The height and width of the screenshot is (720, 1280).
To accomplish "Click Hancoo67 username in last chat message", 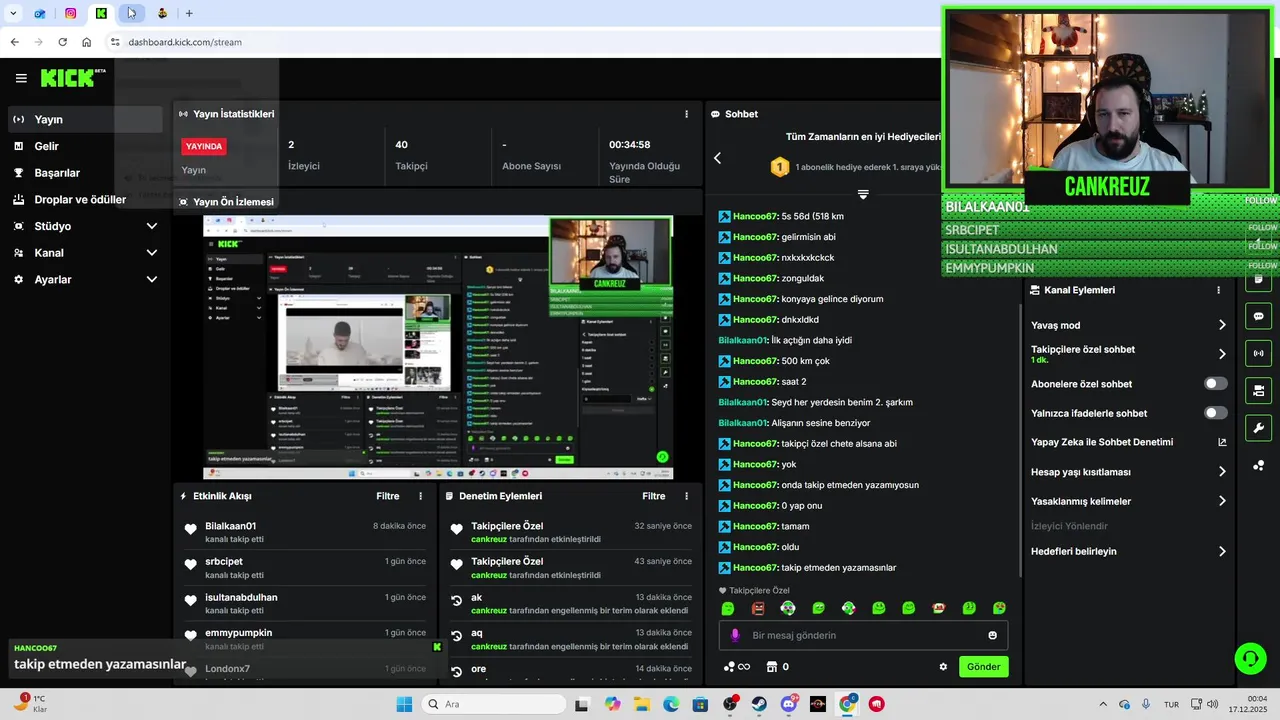I will click(755, 568).
